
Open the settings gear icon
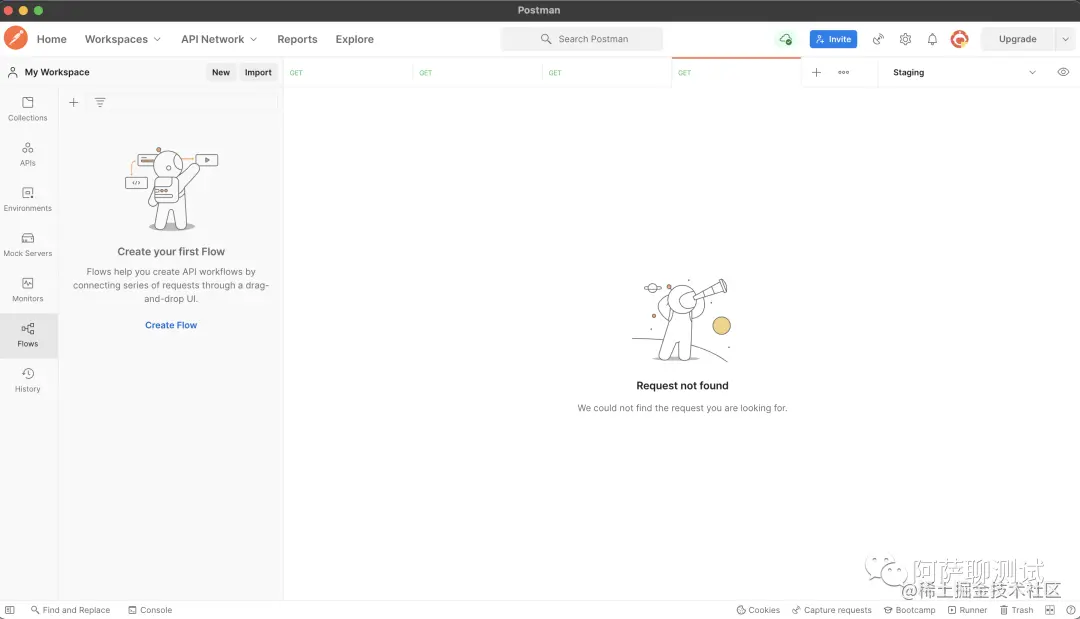(905, 39)
